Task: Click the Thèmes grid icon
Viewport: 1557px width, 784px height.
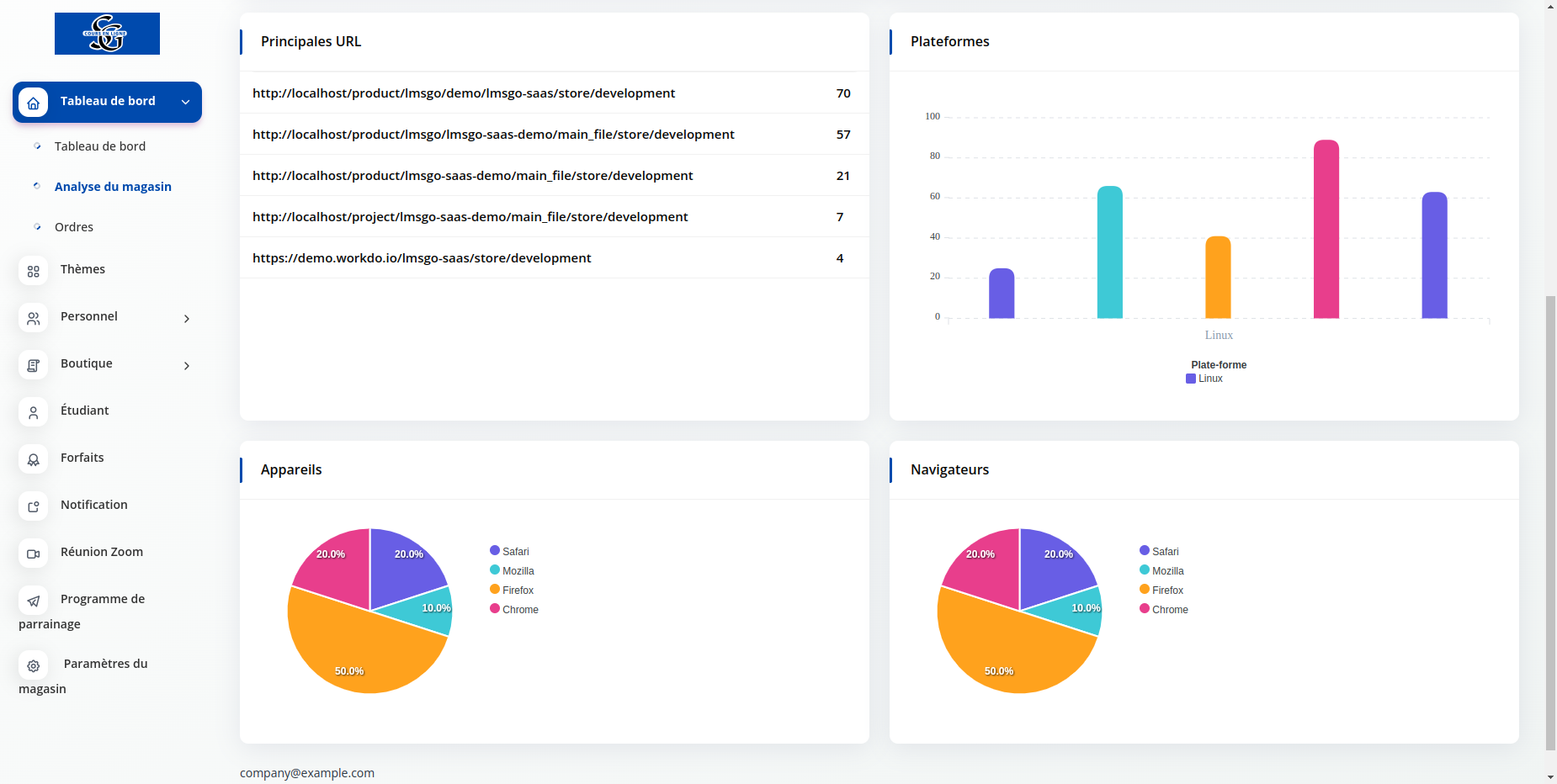Action: [33, 271]
